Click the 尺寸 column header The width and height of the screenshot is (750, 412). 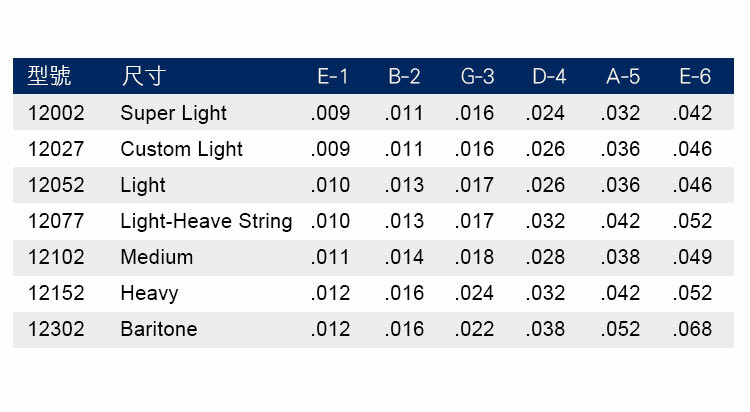(144, 77)
